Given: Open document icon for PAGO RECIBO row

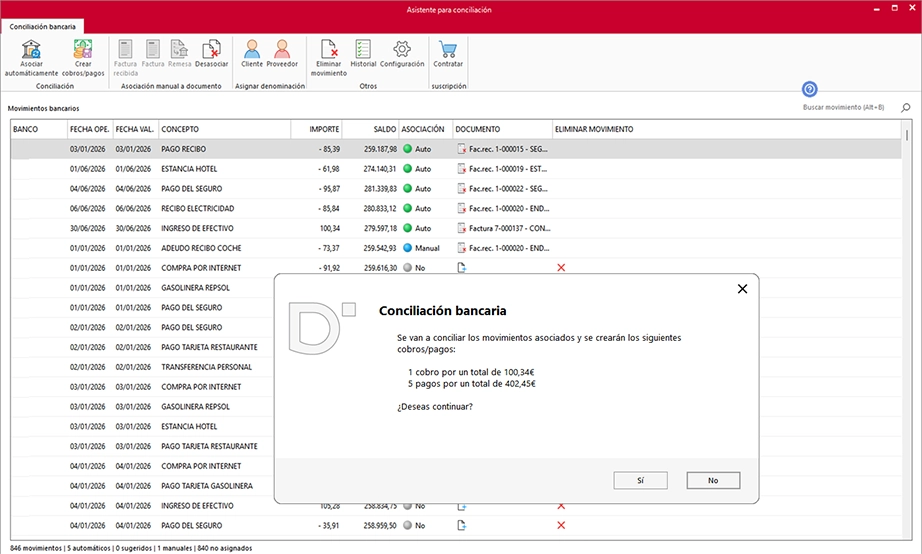Looking at the screenshot, I should (462, 149).
